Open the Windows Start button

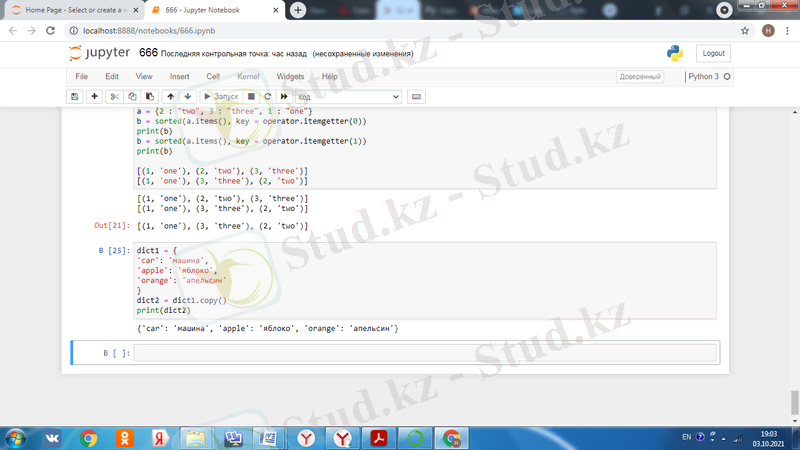pyautogui.click(x=16, y=438)
